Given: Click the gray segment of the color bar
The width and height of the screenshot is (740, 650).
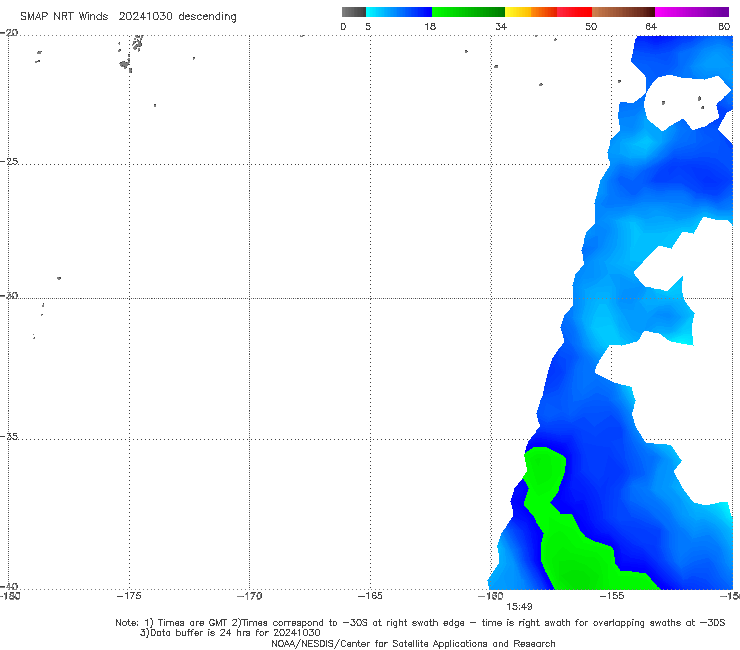Looking at the screenshot, I should pos(354,12).
